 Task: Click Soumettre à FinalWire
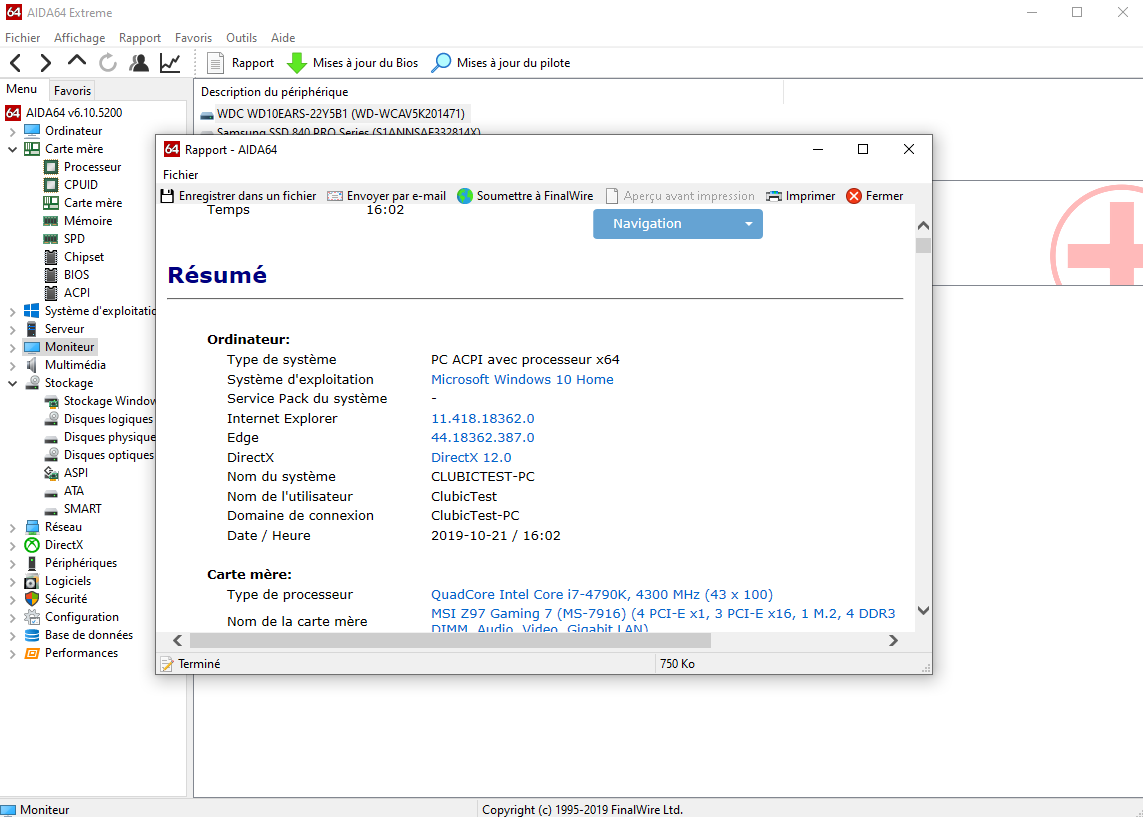525,196
